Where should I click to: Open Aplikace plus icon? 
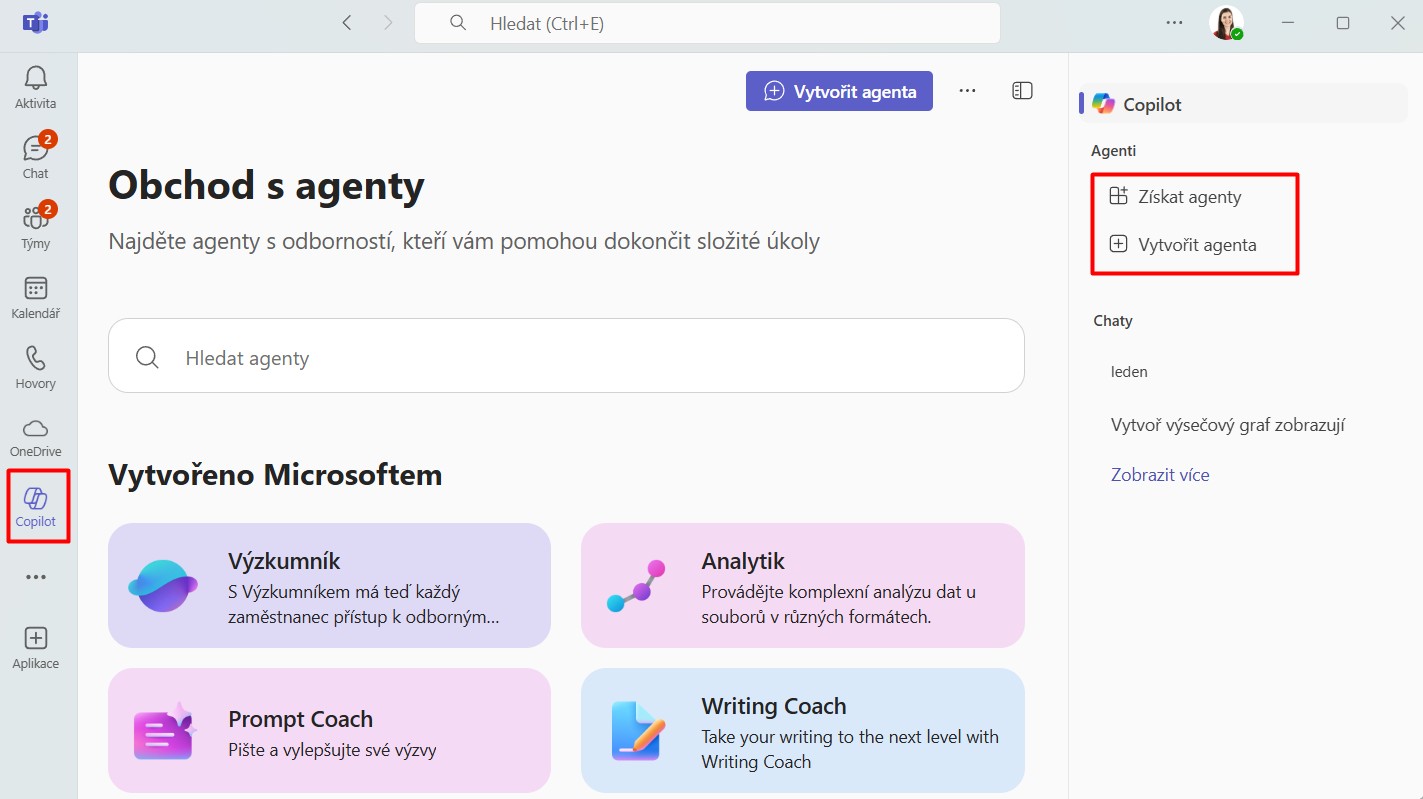(x=36, y=647)
